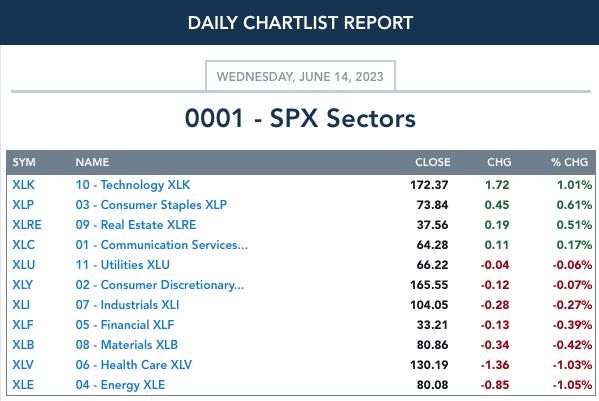Open the 03 - Consumer Staples XLP chart
This screenshot has width=599, height=401.
tap(151, 205)
